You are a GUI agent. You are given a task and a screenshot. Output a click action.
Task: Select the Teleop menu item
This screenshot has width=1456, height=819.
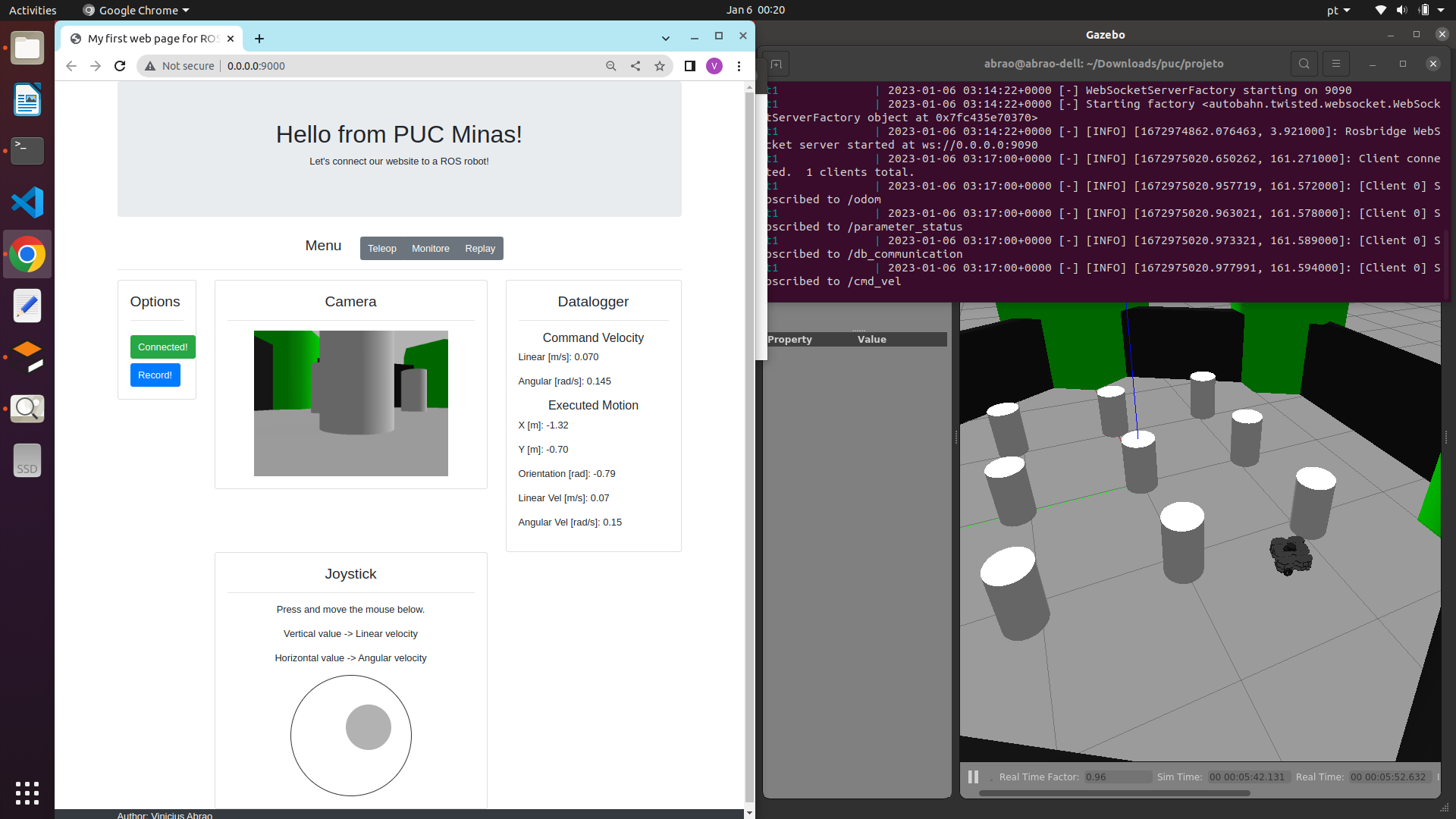coord(381,249)
